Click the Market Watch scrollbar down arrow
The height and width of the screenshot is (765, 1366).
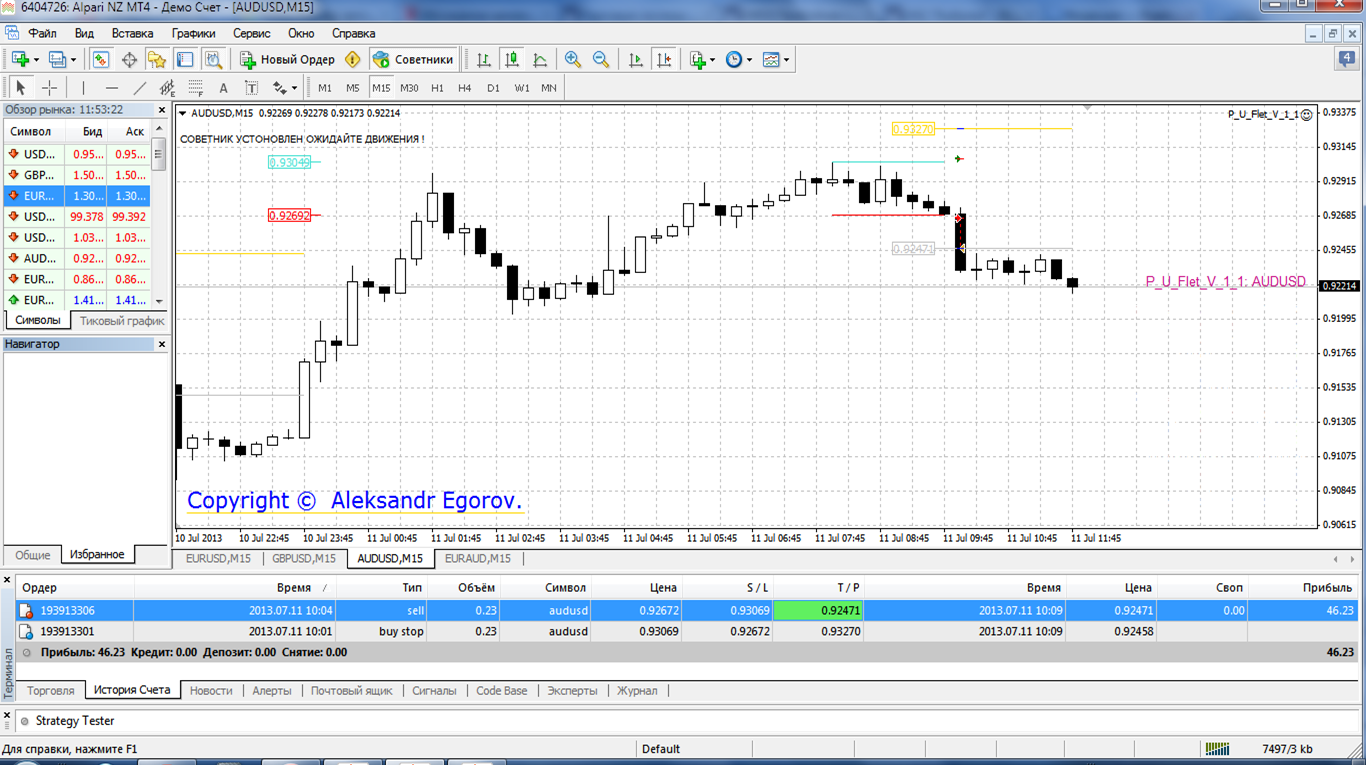158,301
